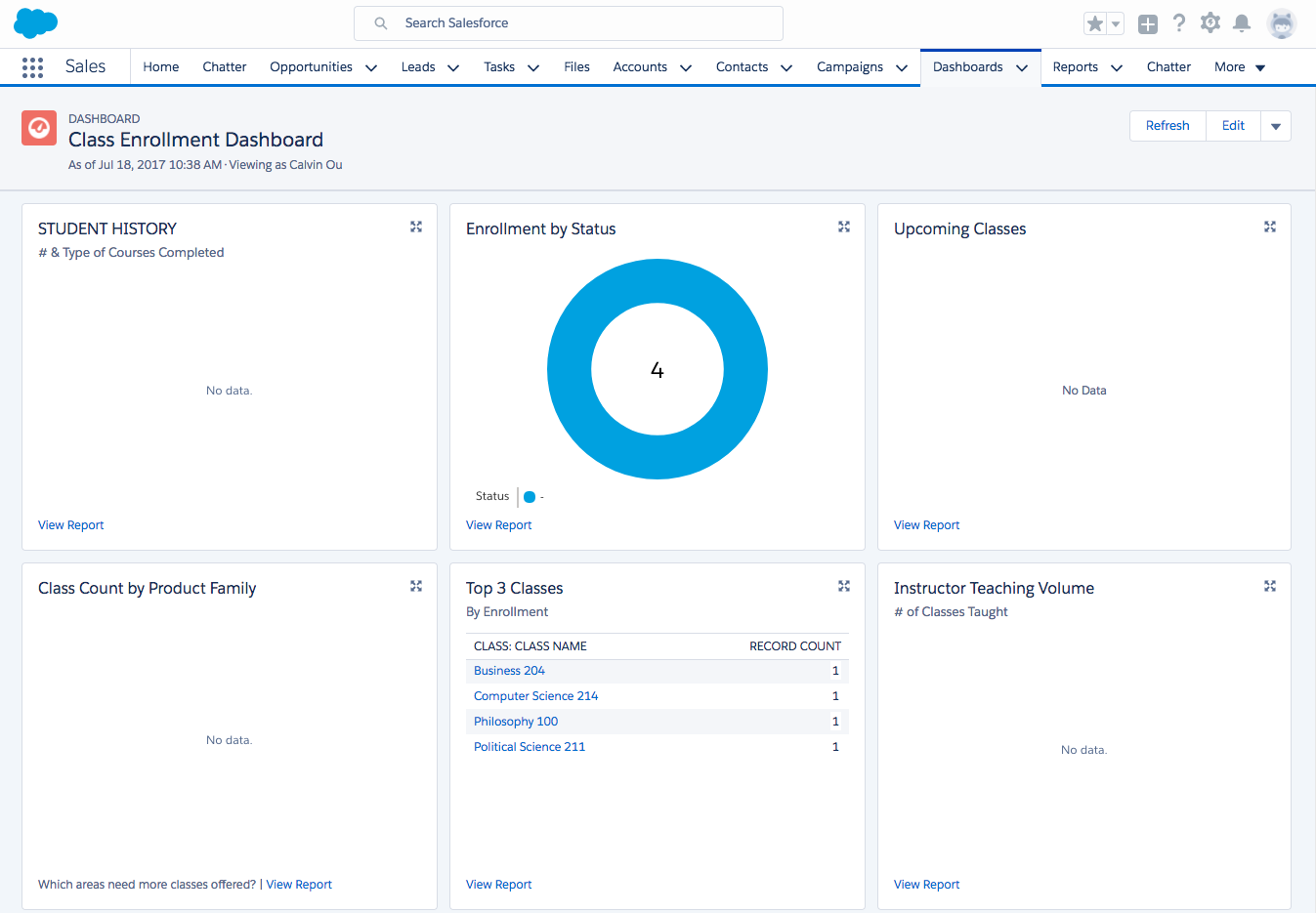The image size is (1316, 913).
Task: Open the Computer Science 214 link
Action: (535, 696)
